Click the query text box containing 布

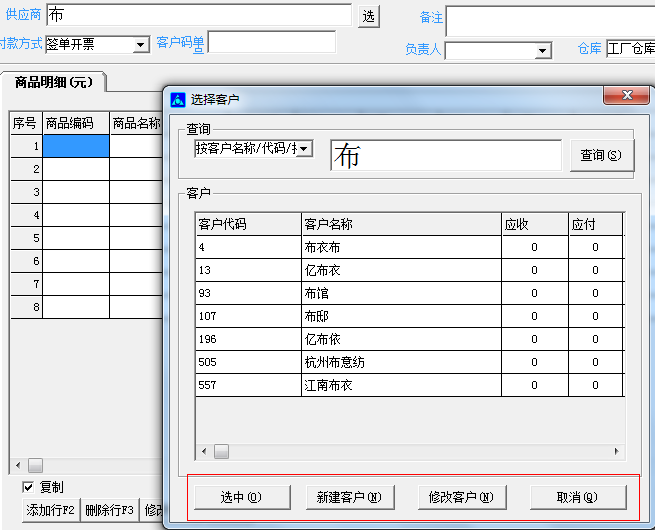(x=445, y=155)
